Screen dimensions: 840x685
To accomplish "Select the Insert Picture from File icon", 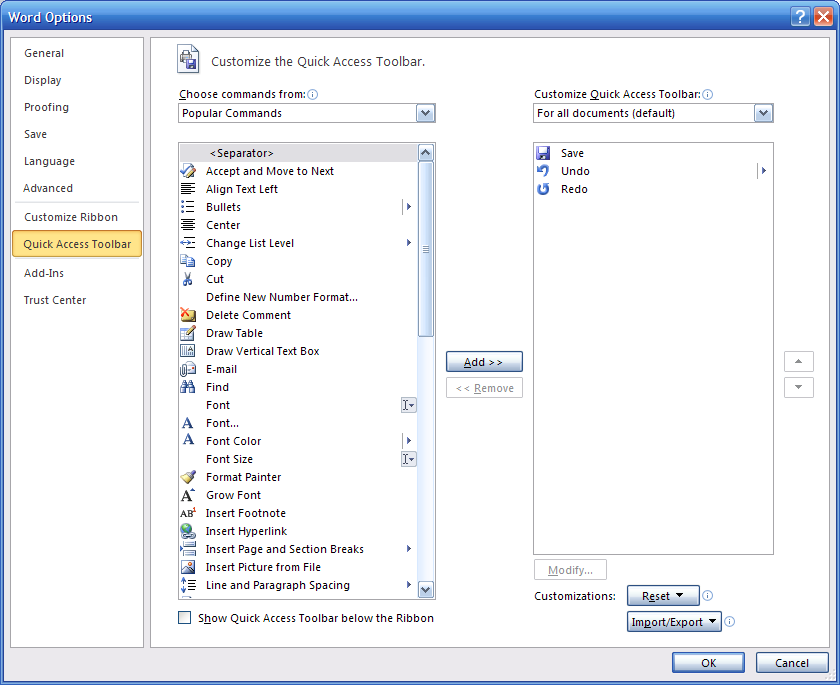I will pyautogui.click(x=188, y=567).
